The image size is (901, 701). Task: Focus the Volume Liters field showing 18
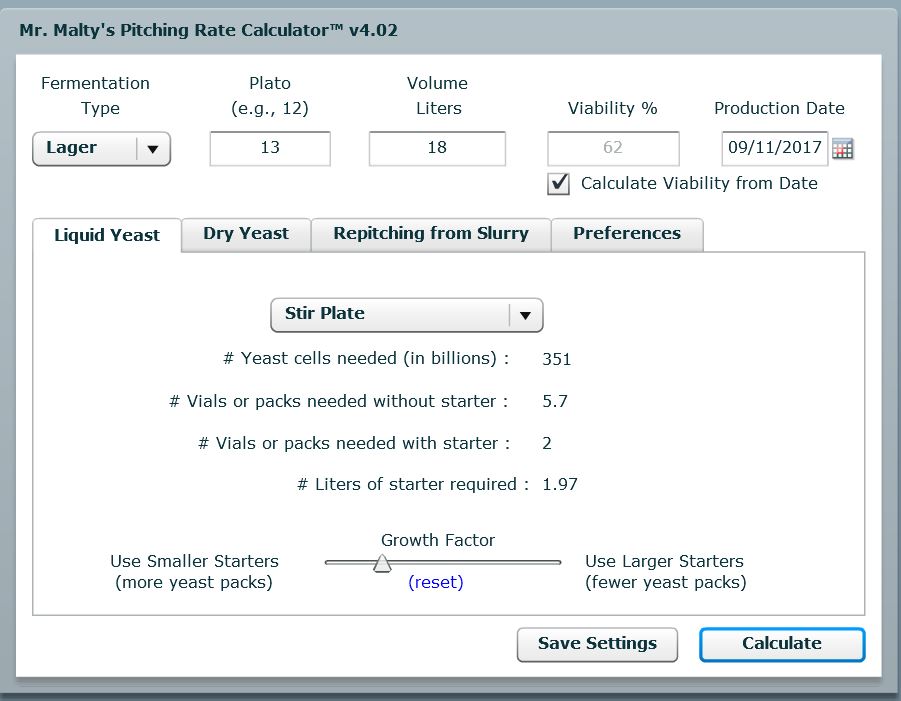[437, 148]
